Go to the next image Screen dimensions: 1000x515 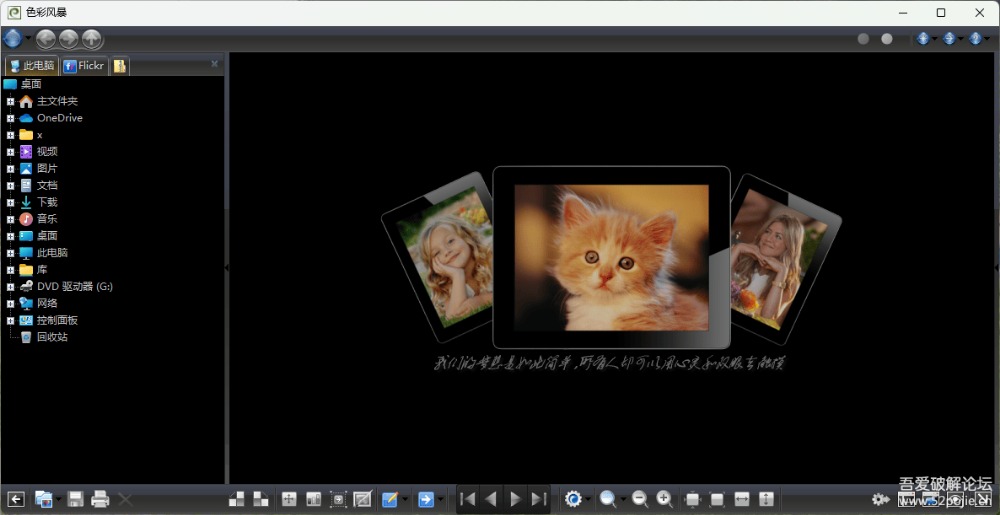pyautogui.click(x=515, y=499)
